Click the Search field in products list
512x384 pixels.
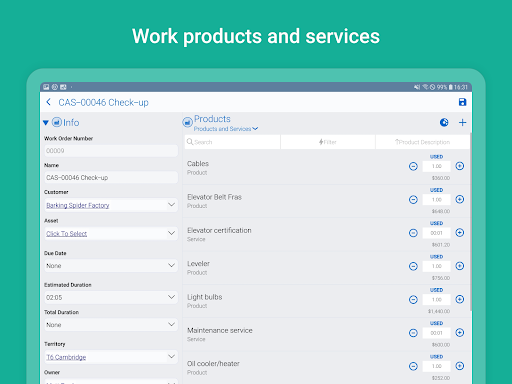pyautogui.click(x=232, y=142)
